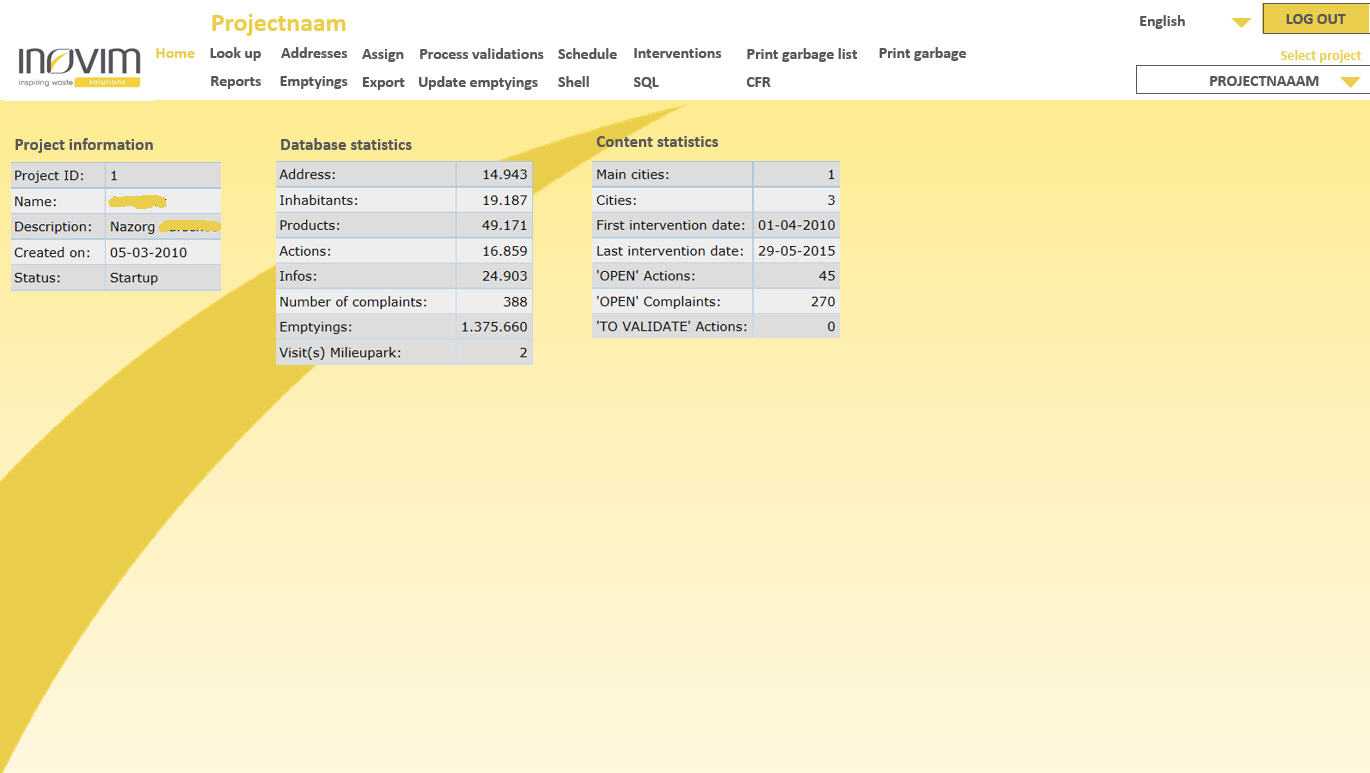Click the Cities value 3
The image size is (1370, 773).
coord(831,200)
